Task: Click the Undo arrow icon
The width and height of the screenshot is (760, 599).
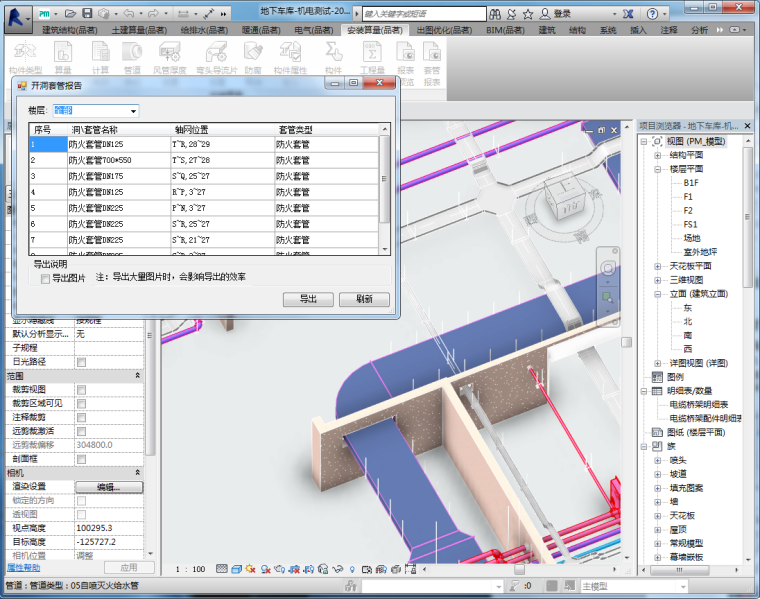Action: (129, 14)
